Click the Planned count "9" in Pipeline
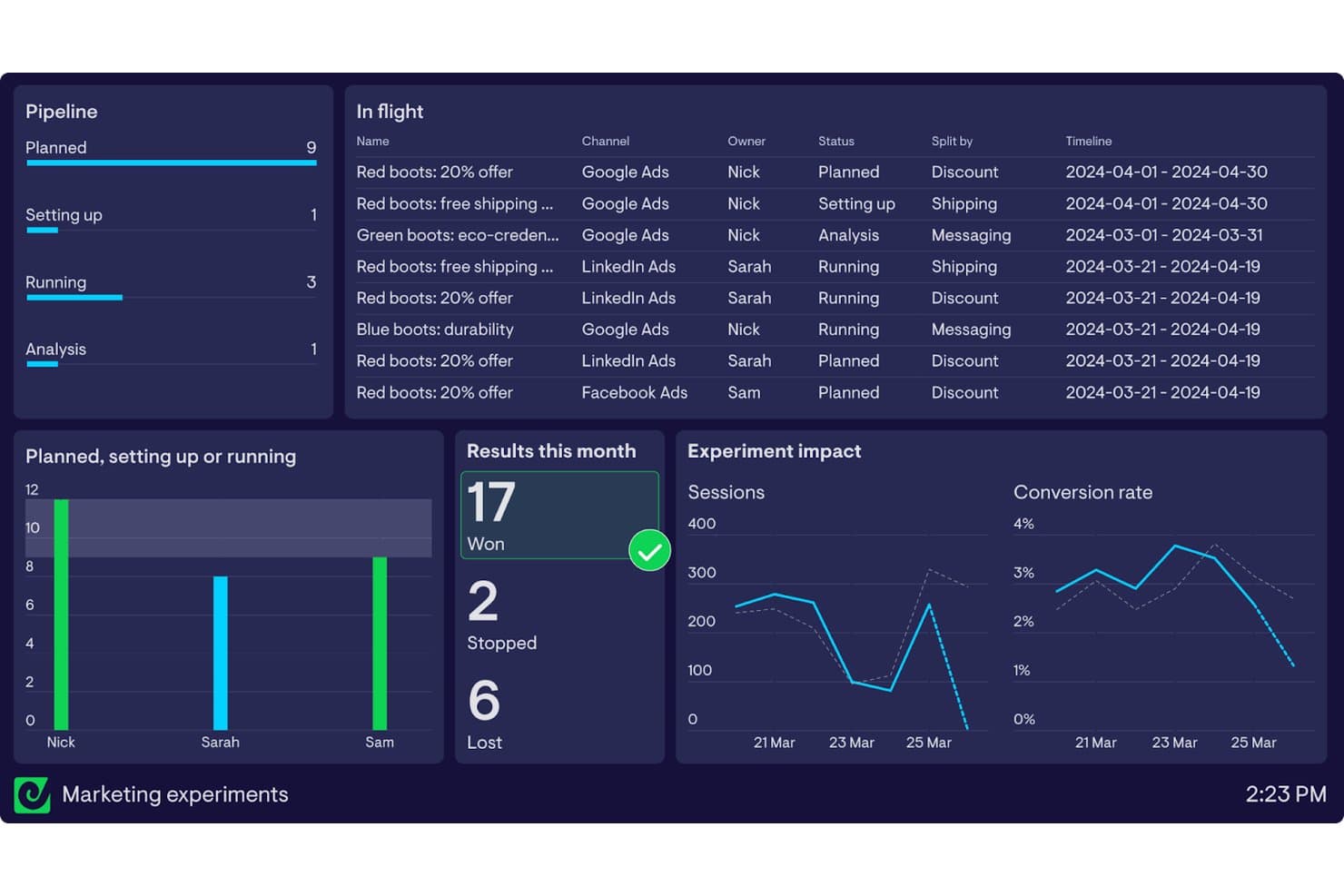 pyautogui.click(x=311, y=148)
